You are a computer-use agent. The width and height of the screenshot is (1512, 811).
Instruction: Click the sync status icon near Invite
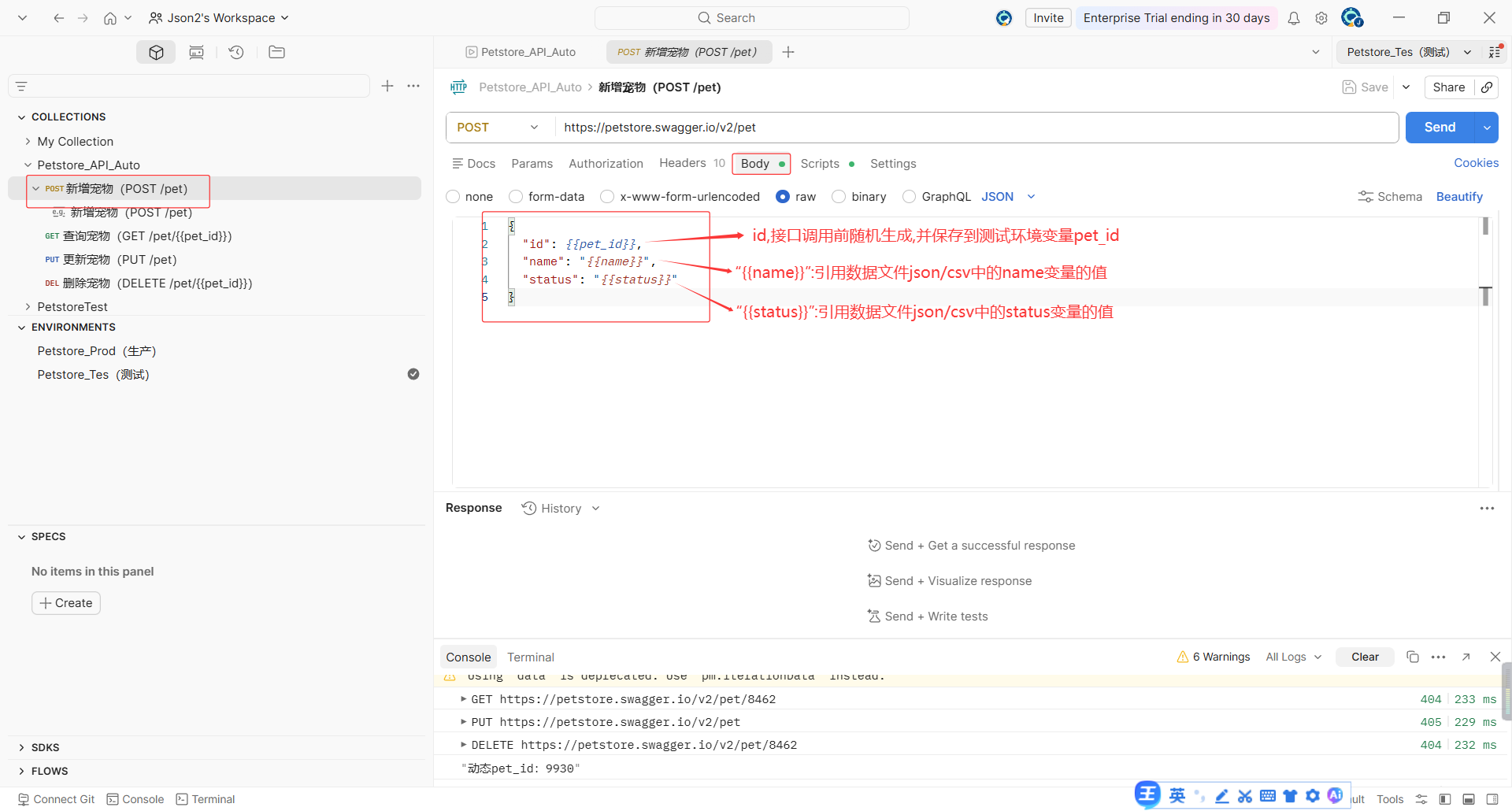click(x=1004, y=18)
